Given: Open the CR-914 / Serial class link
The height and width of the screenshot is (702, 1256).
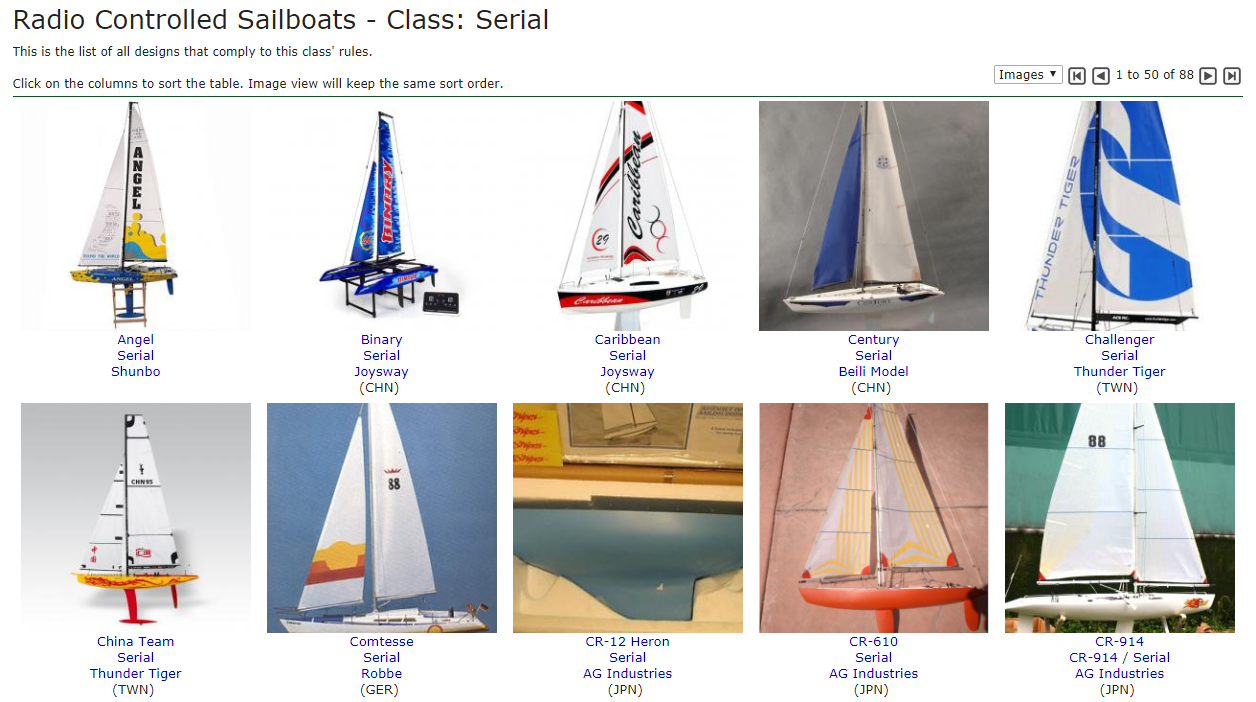Looking at the screenshot, I should tap(1120, 658).
